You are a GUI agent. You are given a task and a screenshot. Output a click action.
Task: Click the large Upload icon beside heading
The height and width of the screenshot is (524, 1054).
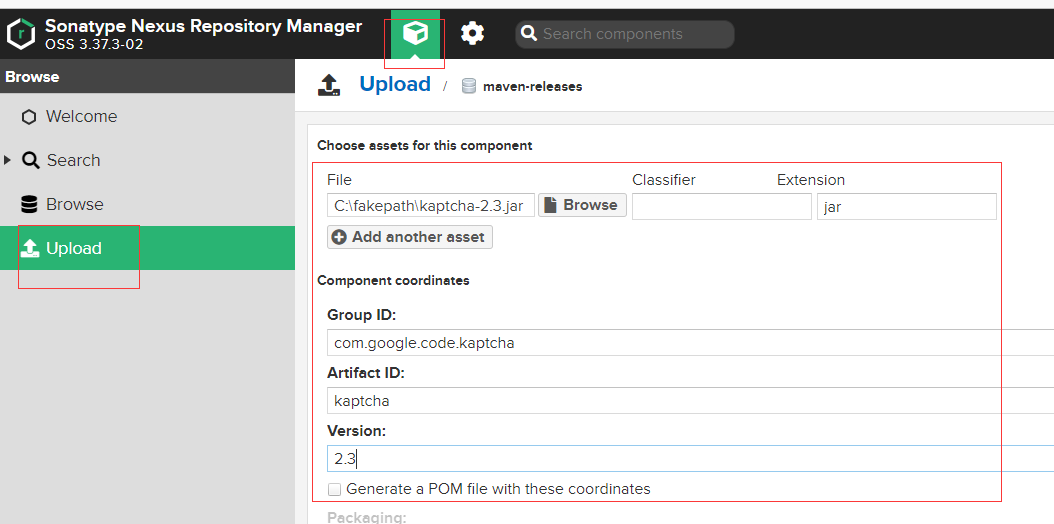point(329,85)
